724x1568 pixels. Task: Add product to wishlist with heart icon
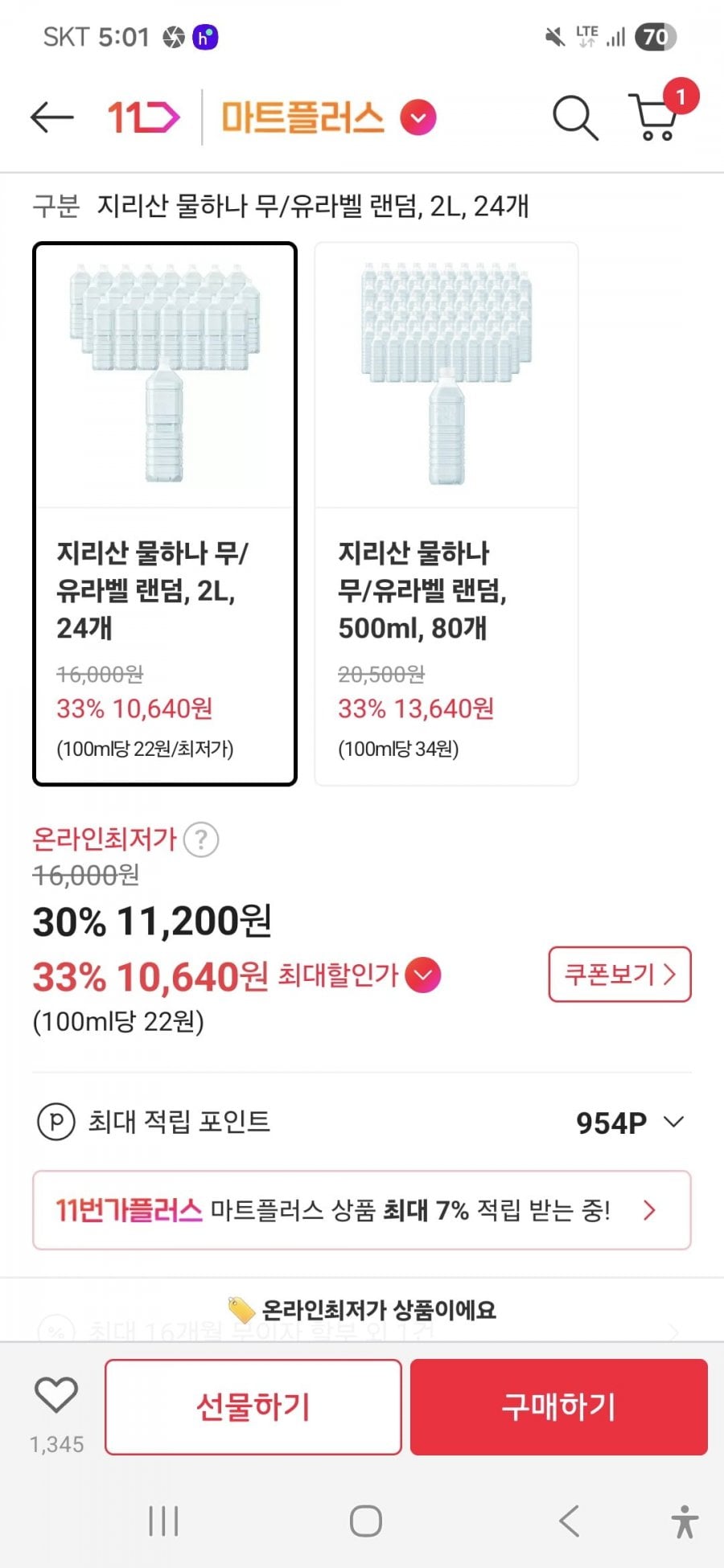[x=56, y=1395]
